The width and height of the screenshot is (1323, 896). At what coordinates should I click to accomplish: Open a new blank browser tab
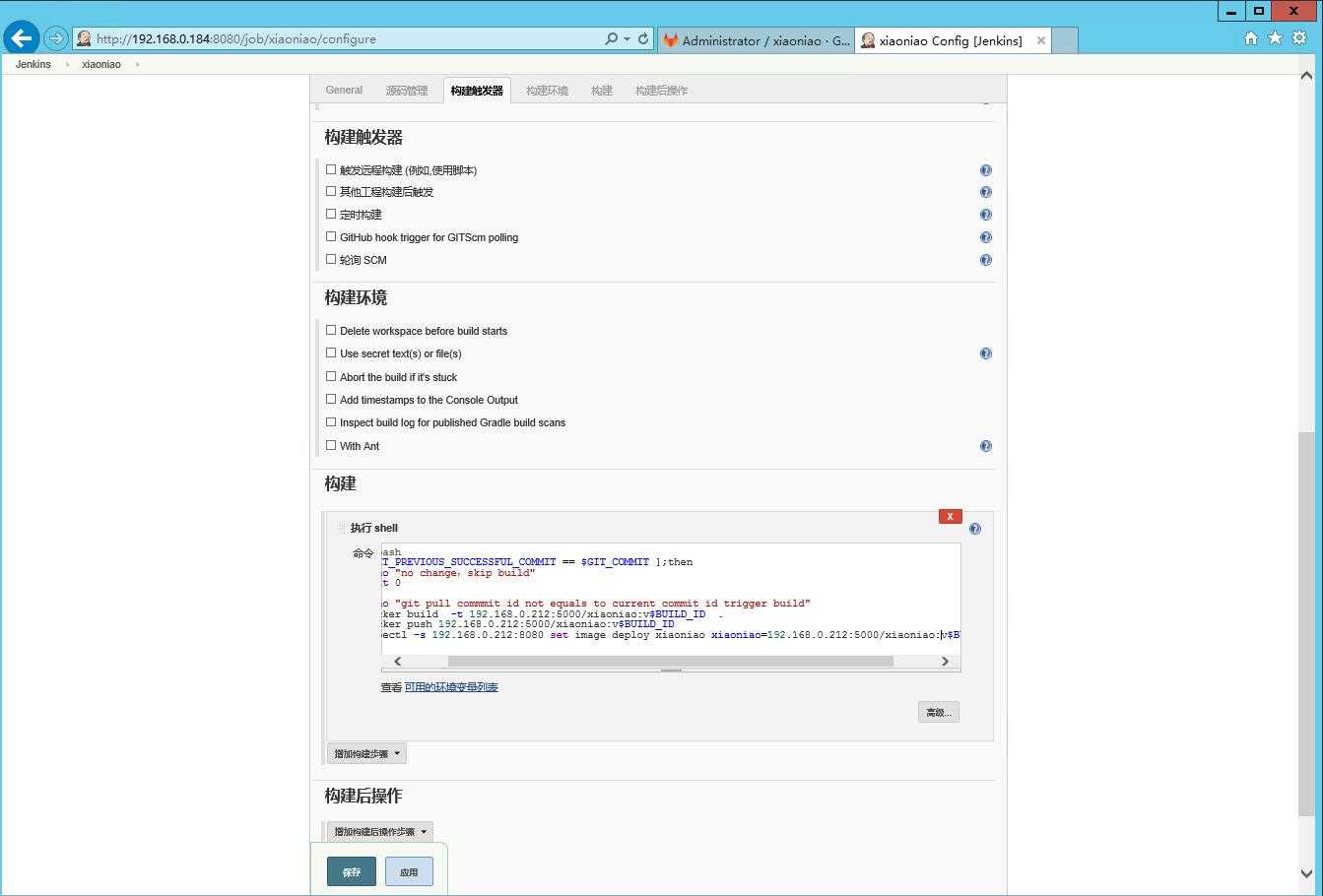(x=1065, y=40)
